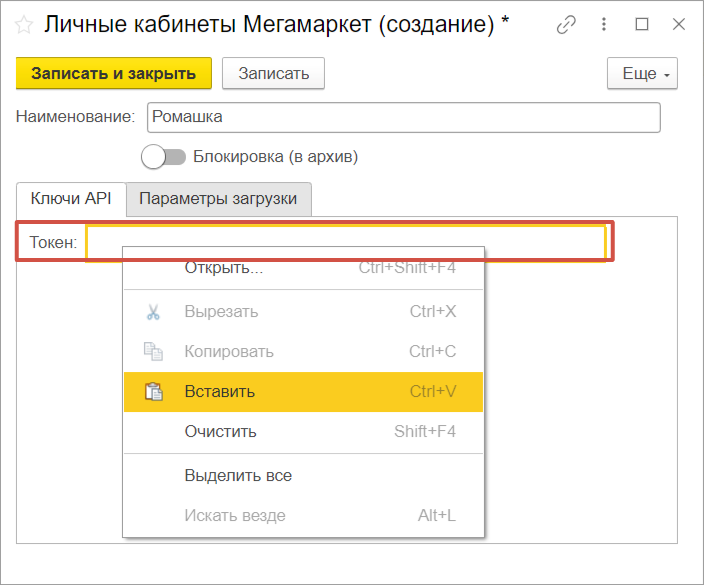Copy link using the chain icon
The image size is (704, 585).
(x=567, y=25)
